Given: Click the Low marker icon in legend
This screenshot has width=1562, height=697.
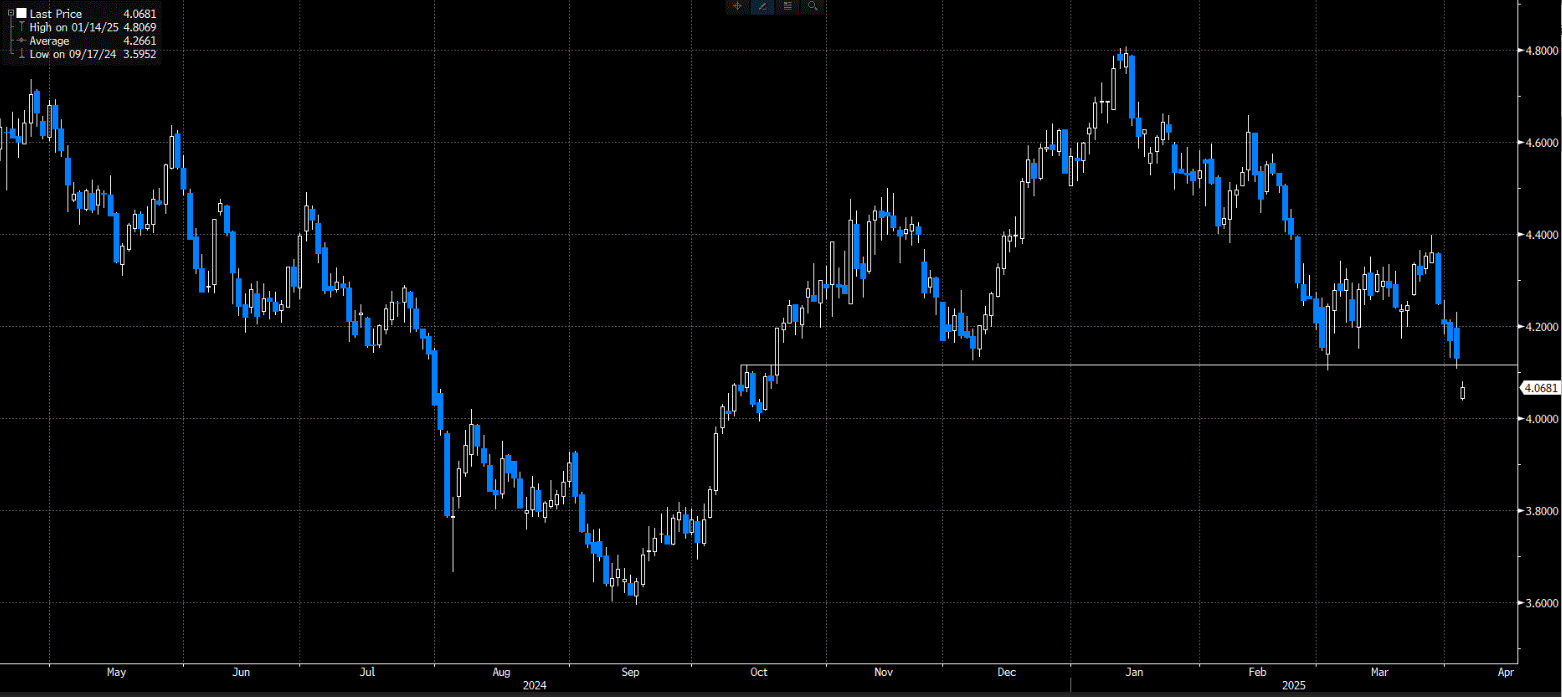Looking at the screenshot, I should (x=21, y=53).
